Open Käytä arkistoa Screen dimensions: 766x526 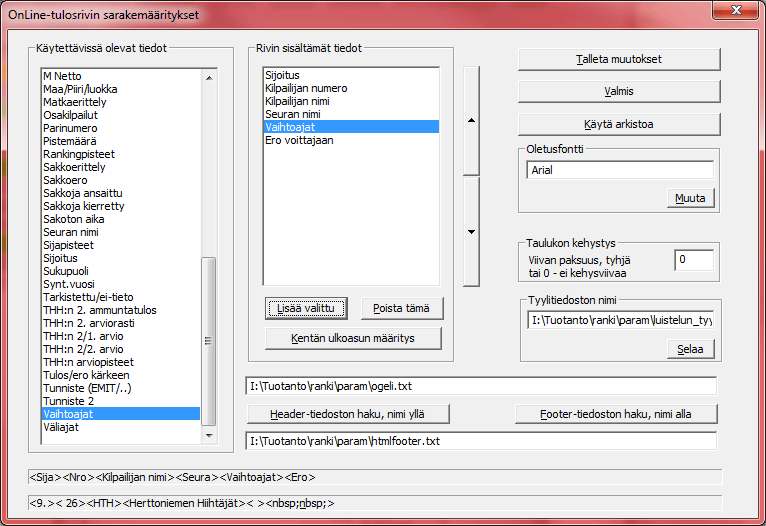pos(619,124)
